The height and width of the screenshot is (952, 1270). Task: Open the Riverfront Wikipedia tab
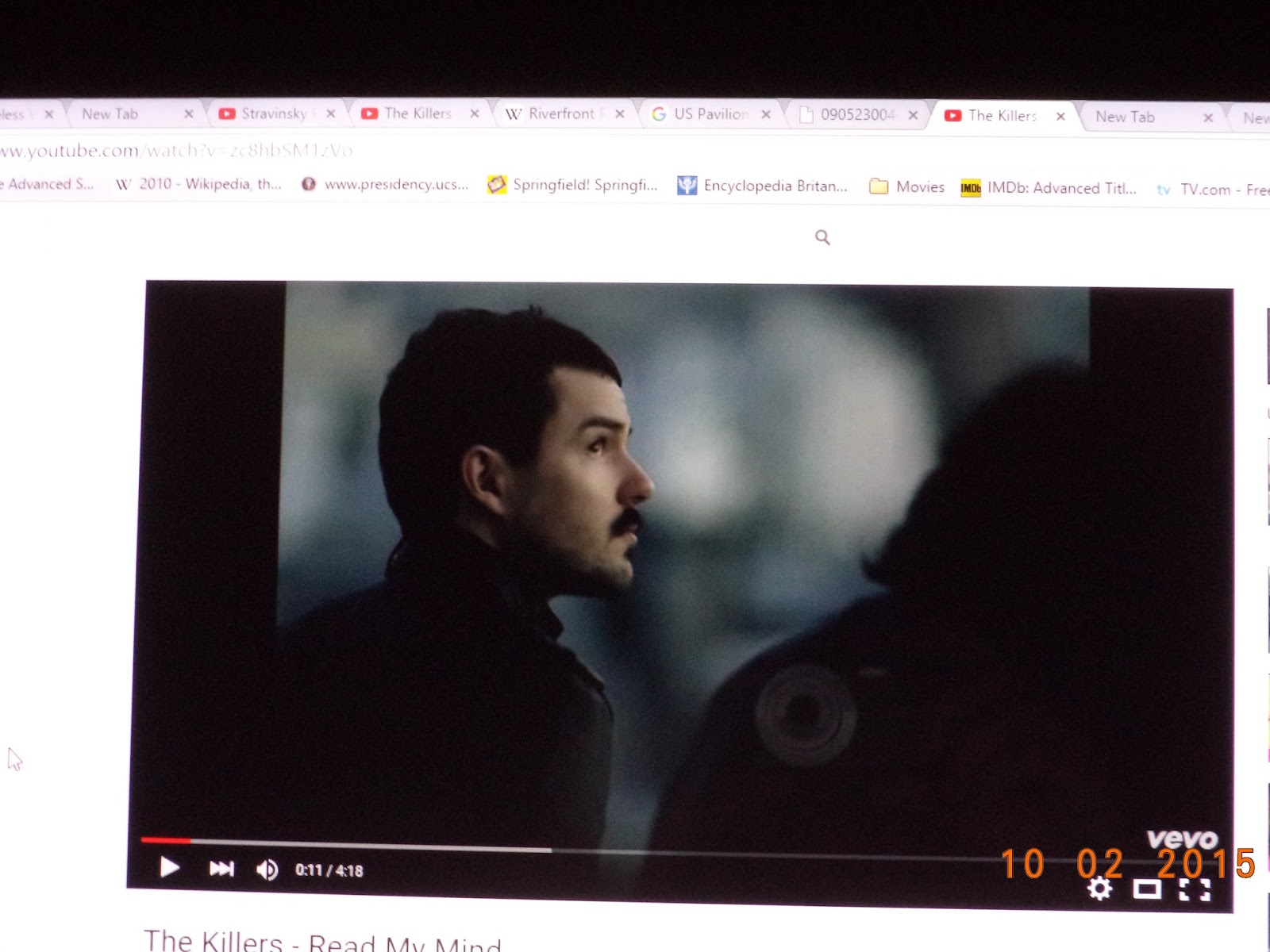pos(562,114)
